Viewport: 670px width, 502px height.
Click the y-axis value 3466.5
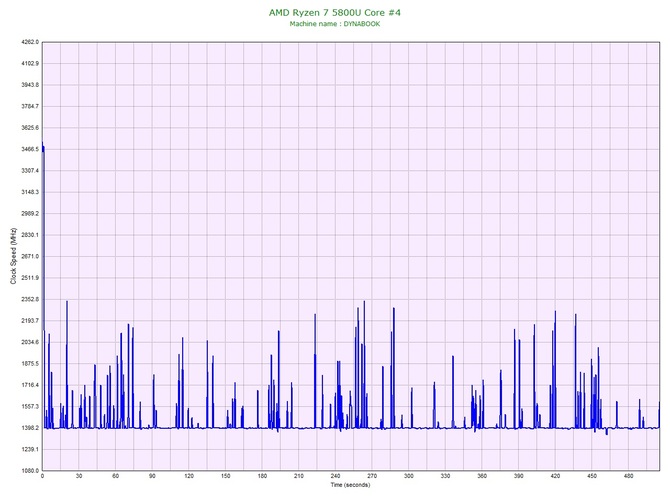pos(30,149)
